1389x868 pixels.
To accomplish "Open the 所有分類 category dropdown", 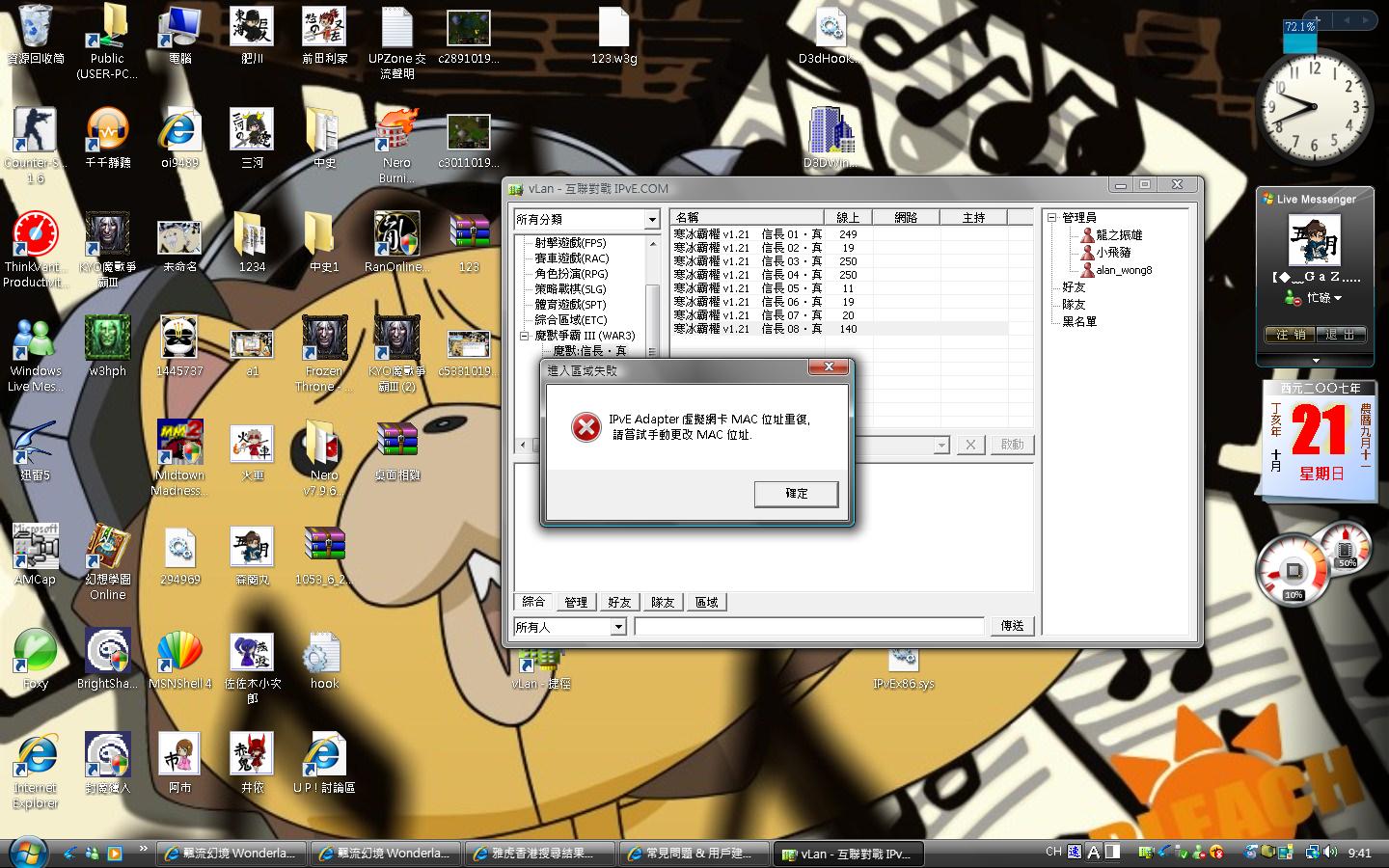I will pyautogui.click(x=652, y=220).
